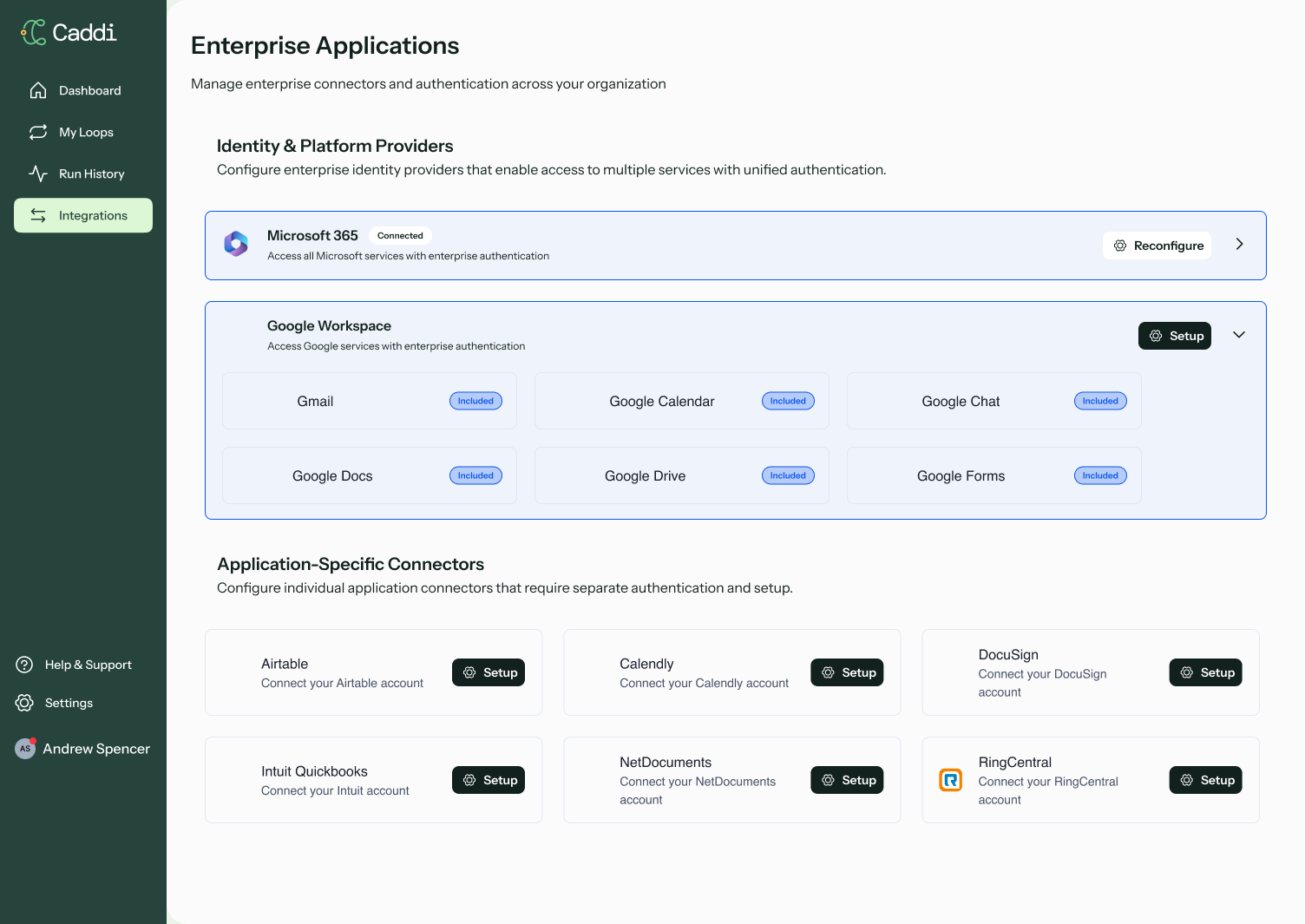Click Setup for RingCentral
This screenshot has width=1305, height=924.
(1206, 780)
